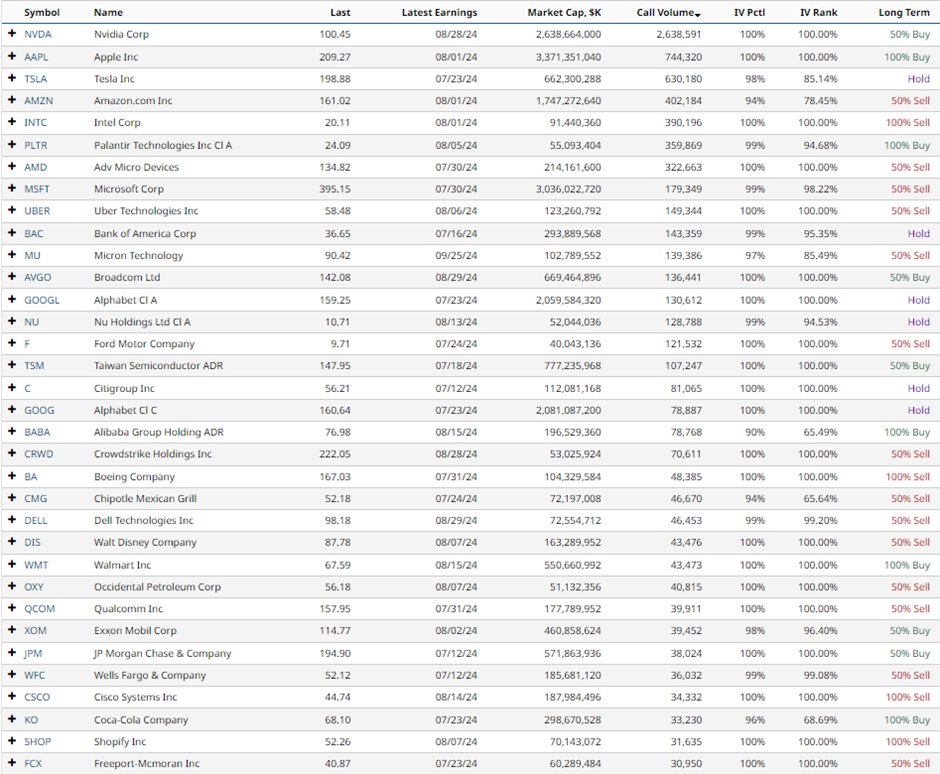
Task: Open the INTC symbol link
Action: pyautogui.click(x=35, y=122)
